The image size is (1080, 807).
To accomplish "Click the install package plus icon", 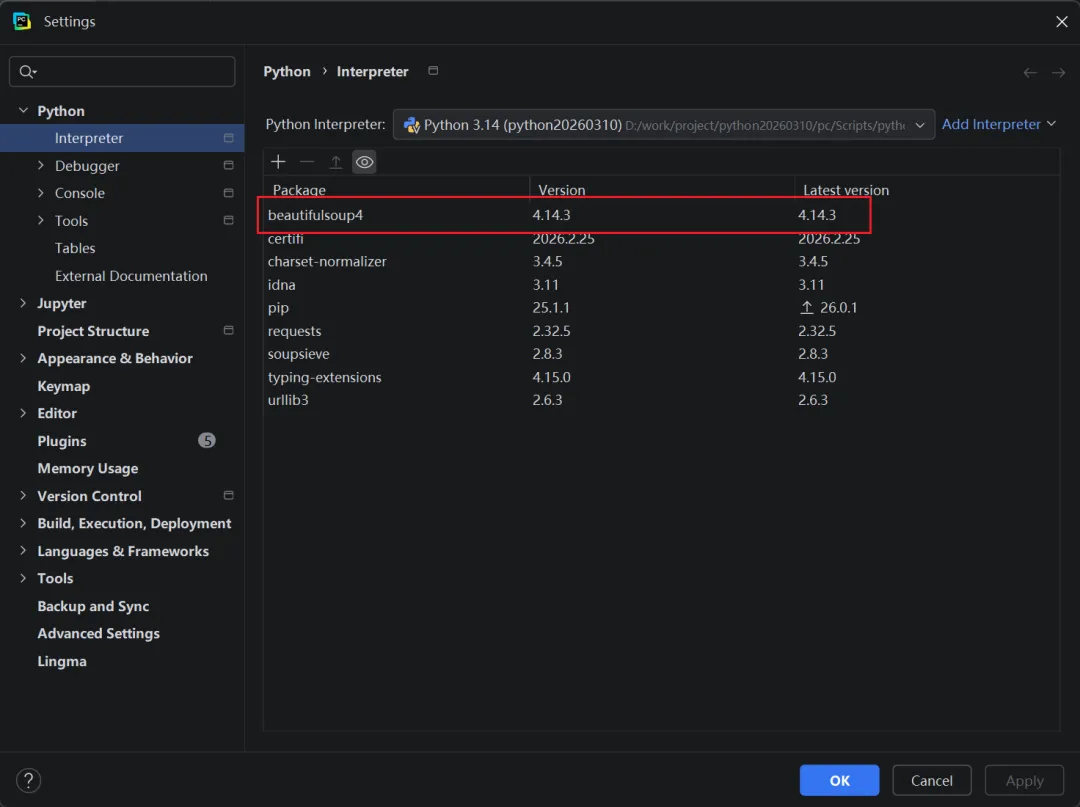I will 278,162.
